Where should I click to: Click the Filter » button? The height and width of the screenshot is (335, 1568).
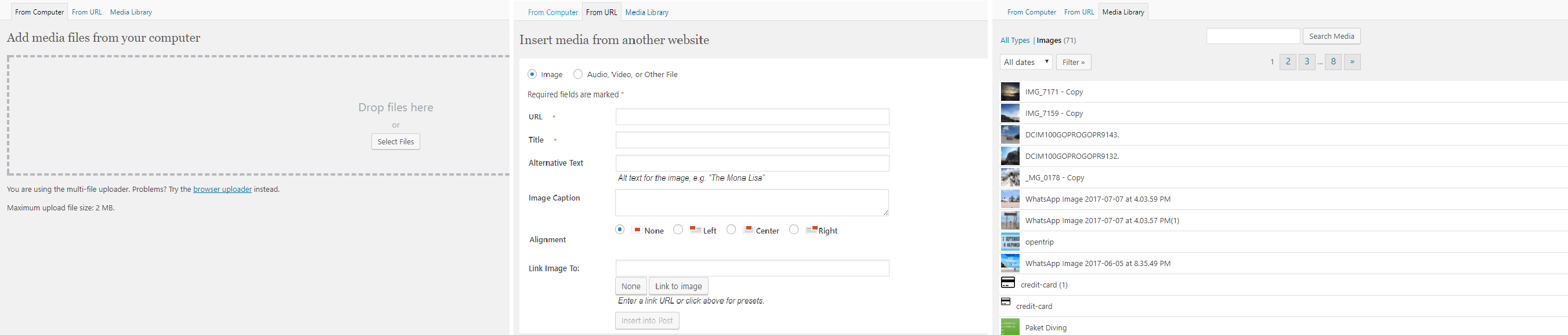pyautogui.click(x=1073, y=62)
